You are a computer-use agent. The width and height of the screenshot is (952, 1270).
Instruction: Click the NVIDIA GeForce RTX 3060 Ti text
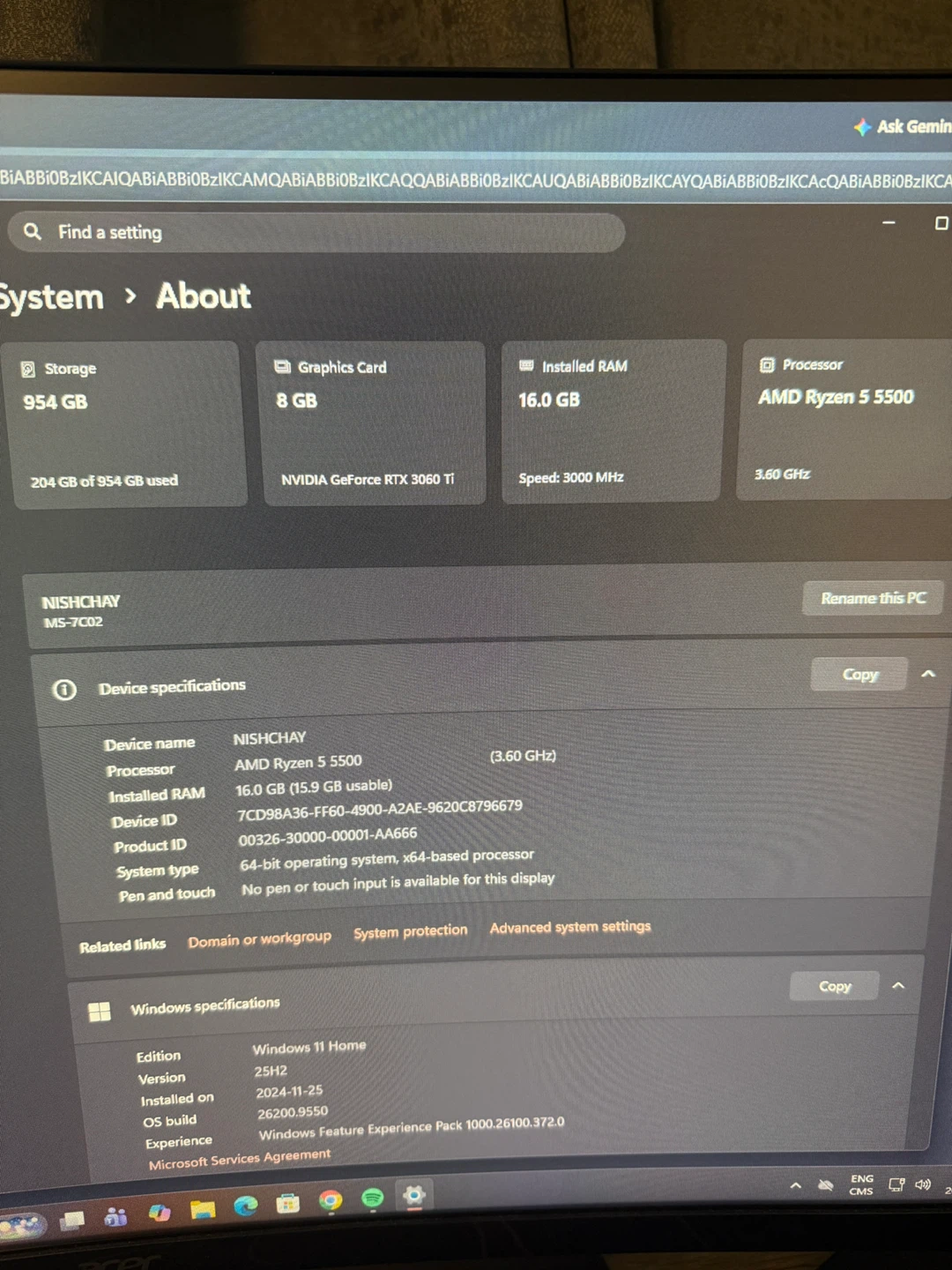point(368,479)
